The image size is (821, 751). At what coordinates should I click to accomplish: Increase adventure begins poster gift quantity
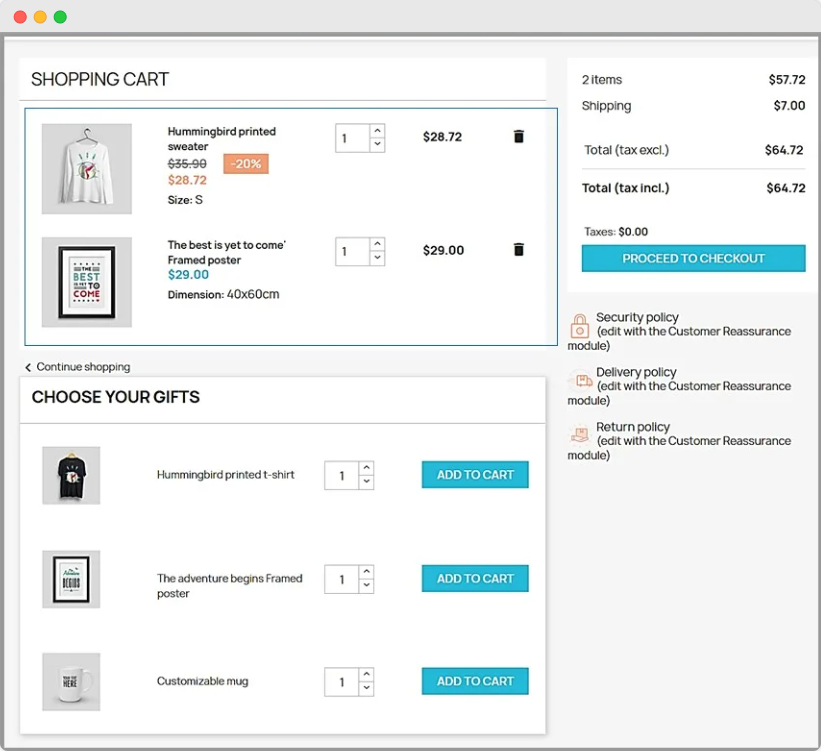(366, 572)
